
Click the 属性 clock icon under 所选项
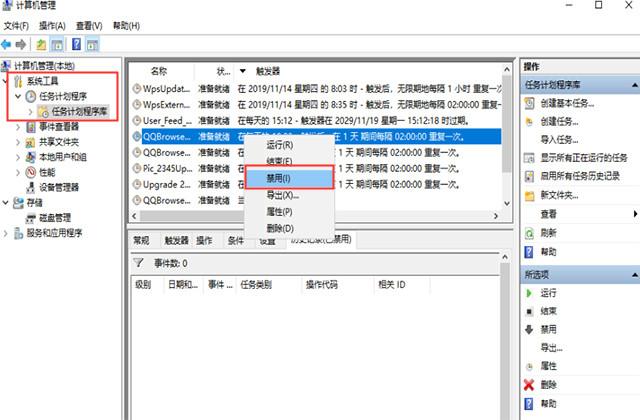(x=529, y=367)
